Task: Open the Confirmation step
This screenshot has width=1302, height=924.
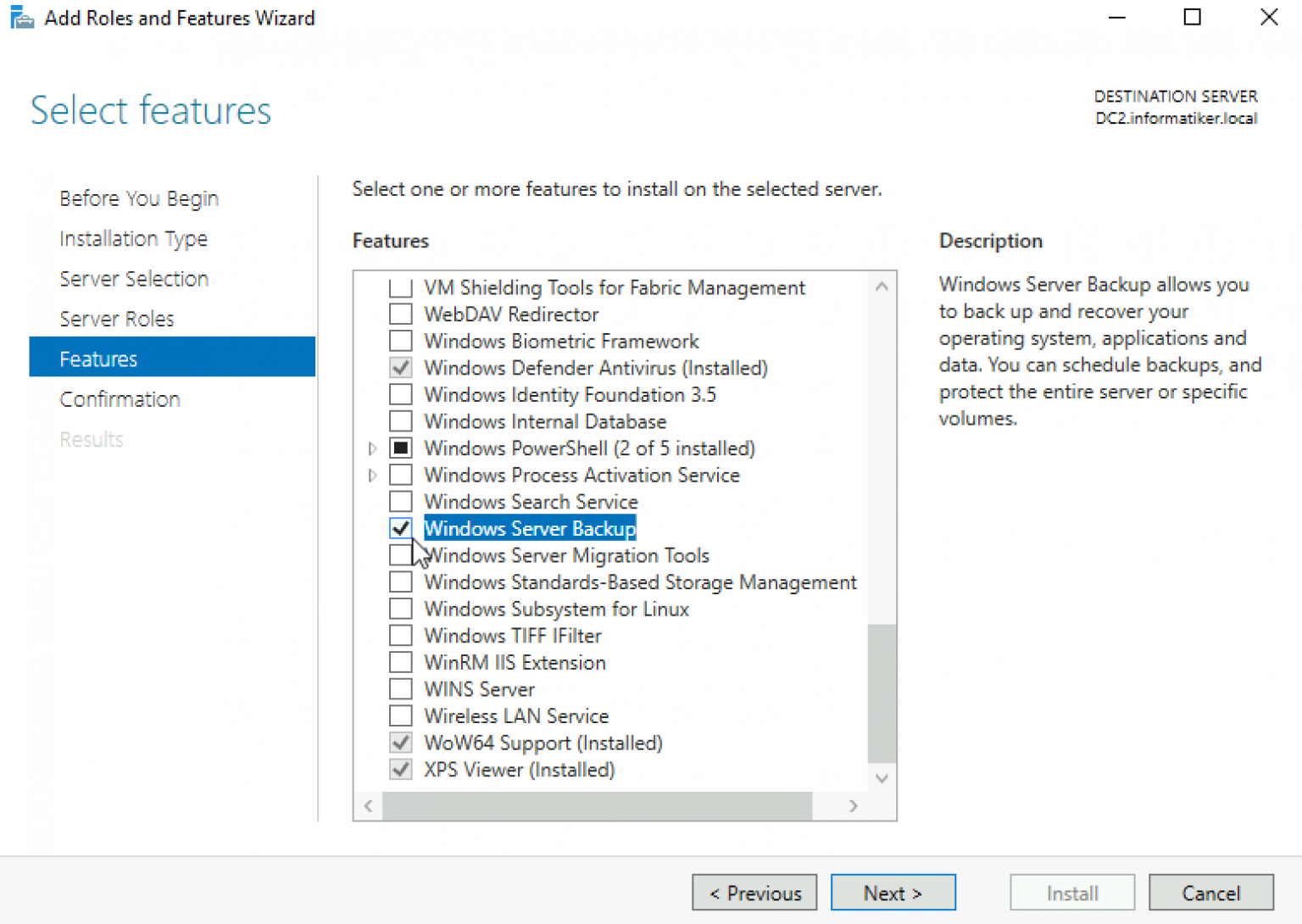Action: point(120,398)
